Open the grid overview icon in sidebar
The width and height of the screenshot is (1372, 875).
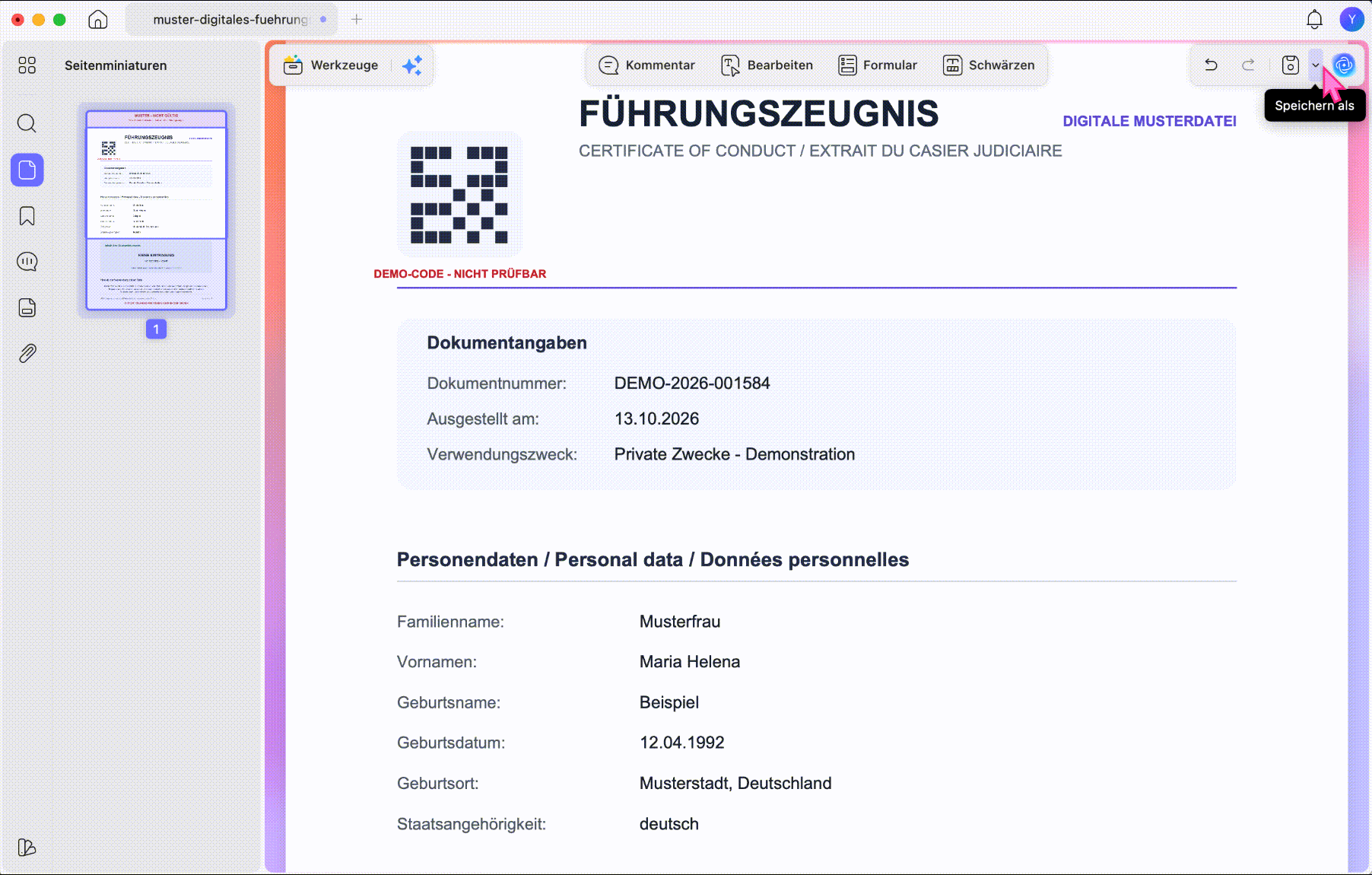(x=27, y=65)
